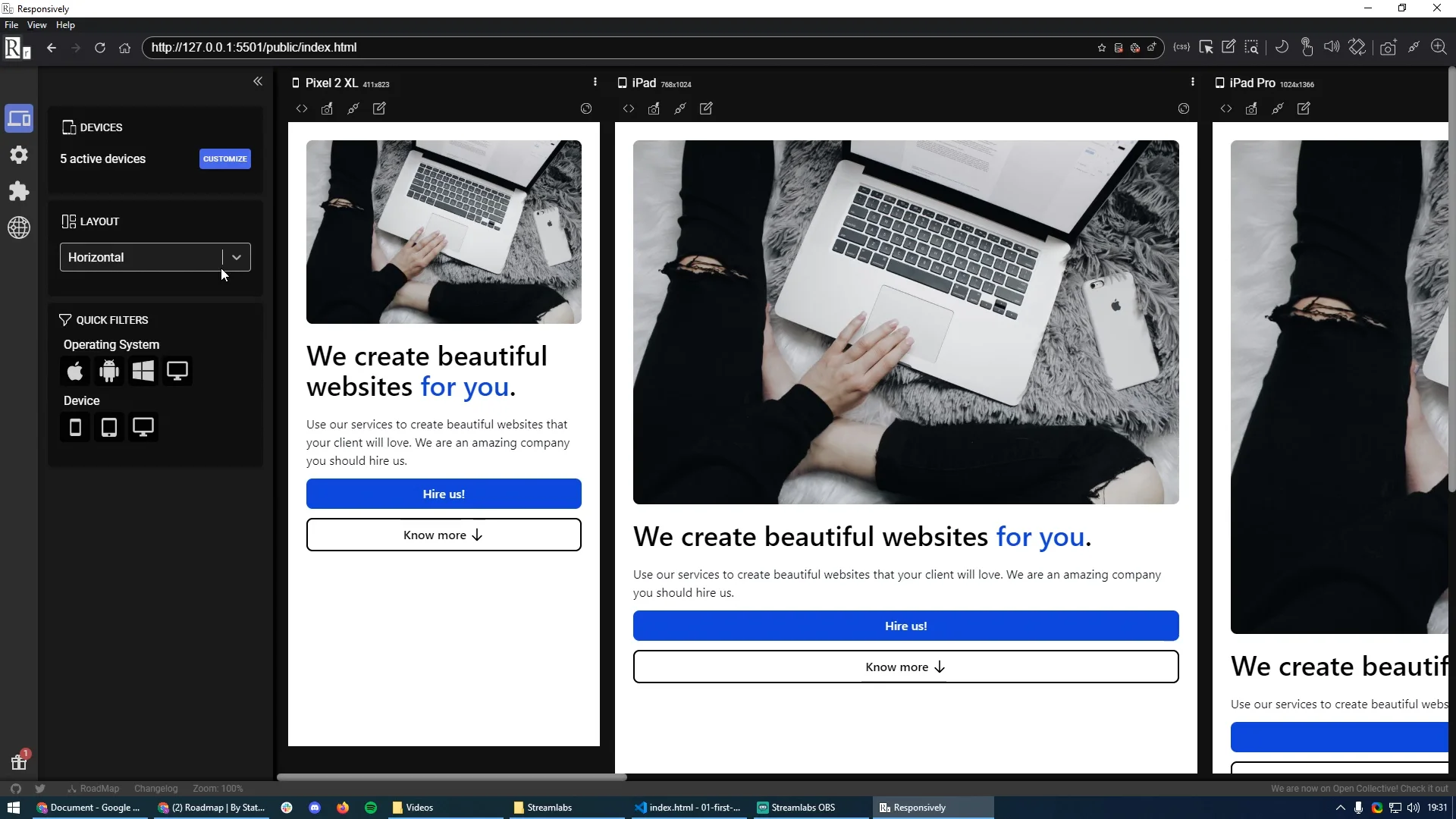This screenshot has height=819, width=1456.
Task: Click the CSS editor icon in toolbar
Action: (x=1181, y=47)
